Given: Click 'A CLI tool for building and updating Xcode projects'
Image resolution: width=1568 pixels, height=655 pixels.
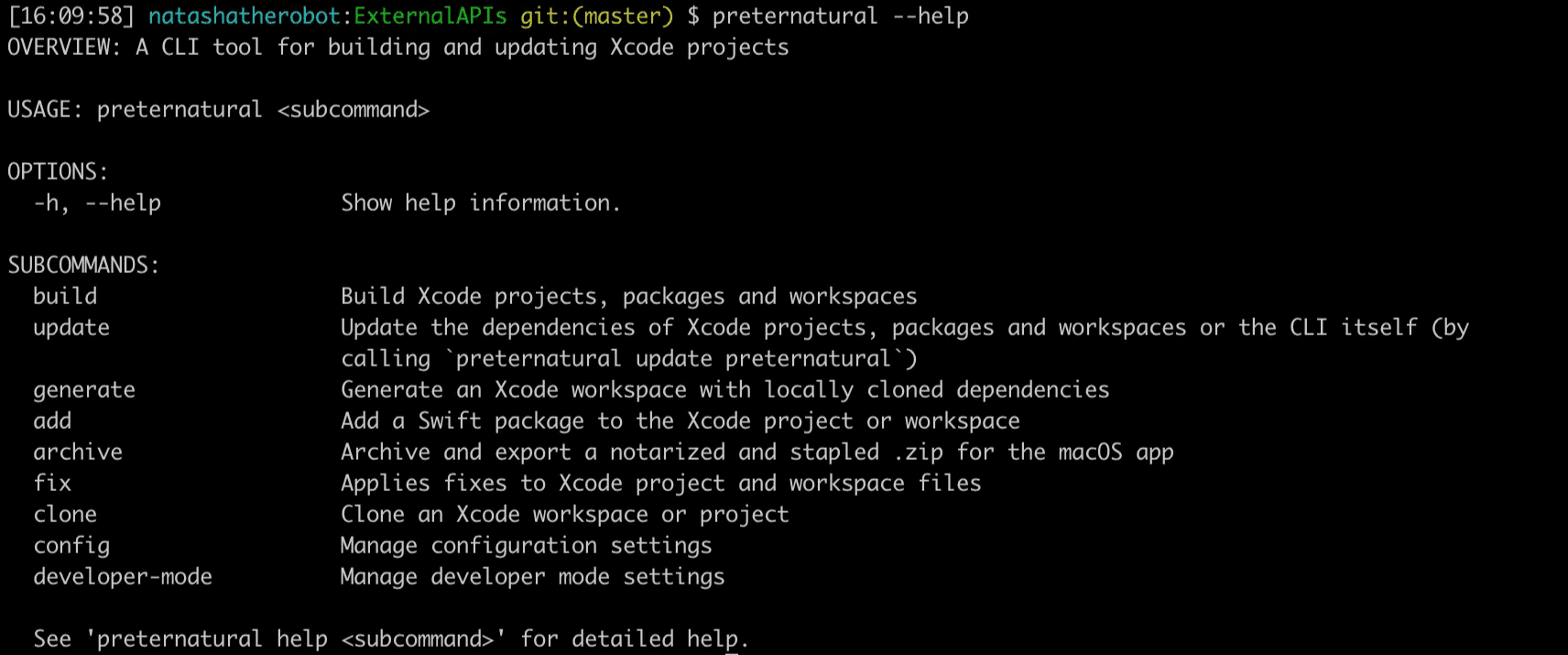Looking at the screenshot, I should point(463,48).
